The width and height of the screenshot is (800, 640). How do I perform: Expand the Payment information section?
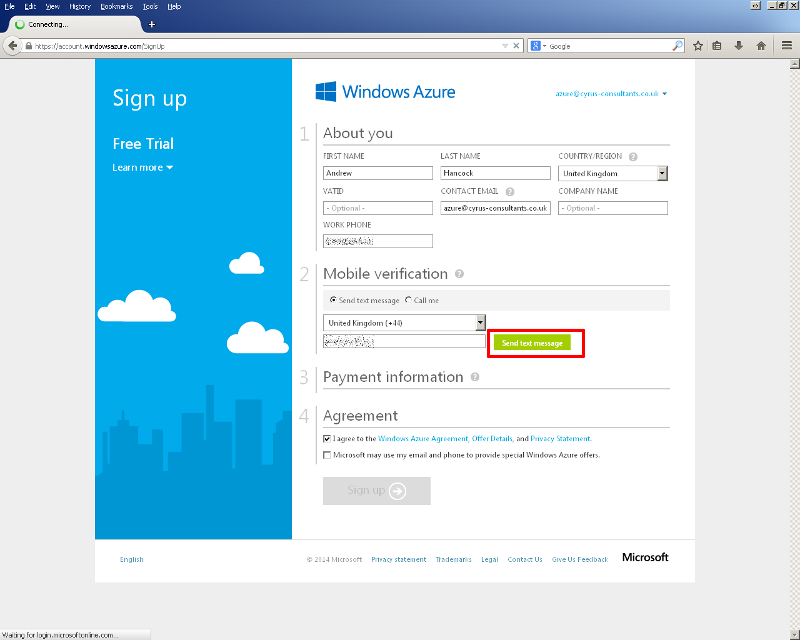click(393, 377)
